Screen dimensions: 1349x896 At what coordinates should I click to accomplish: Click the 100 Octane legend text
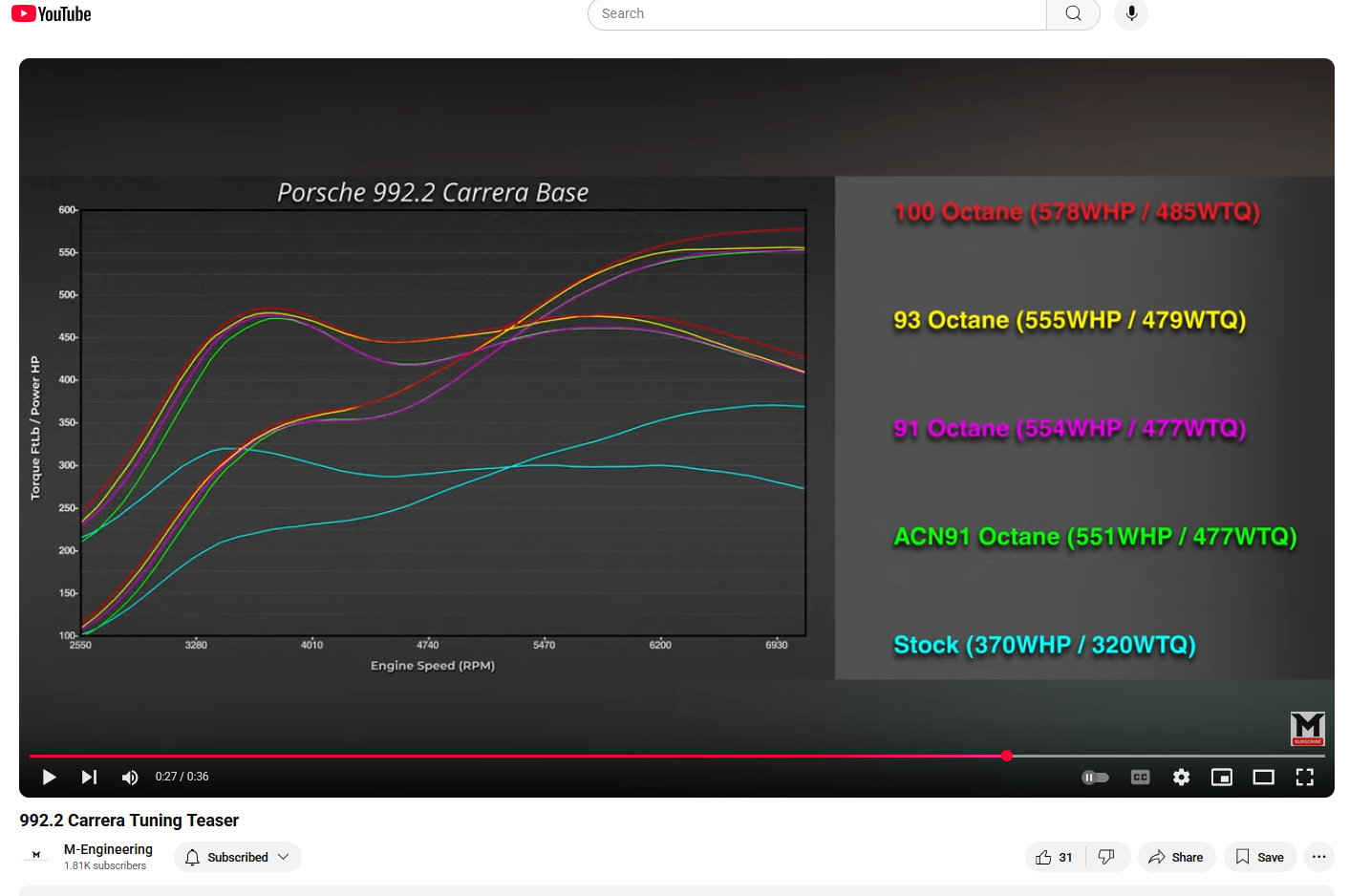pos(1077,212)
